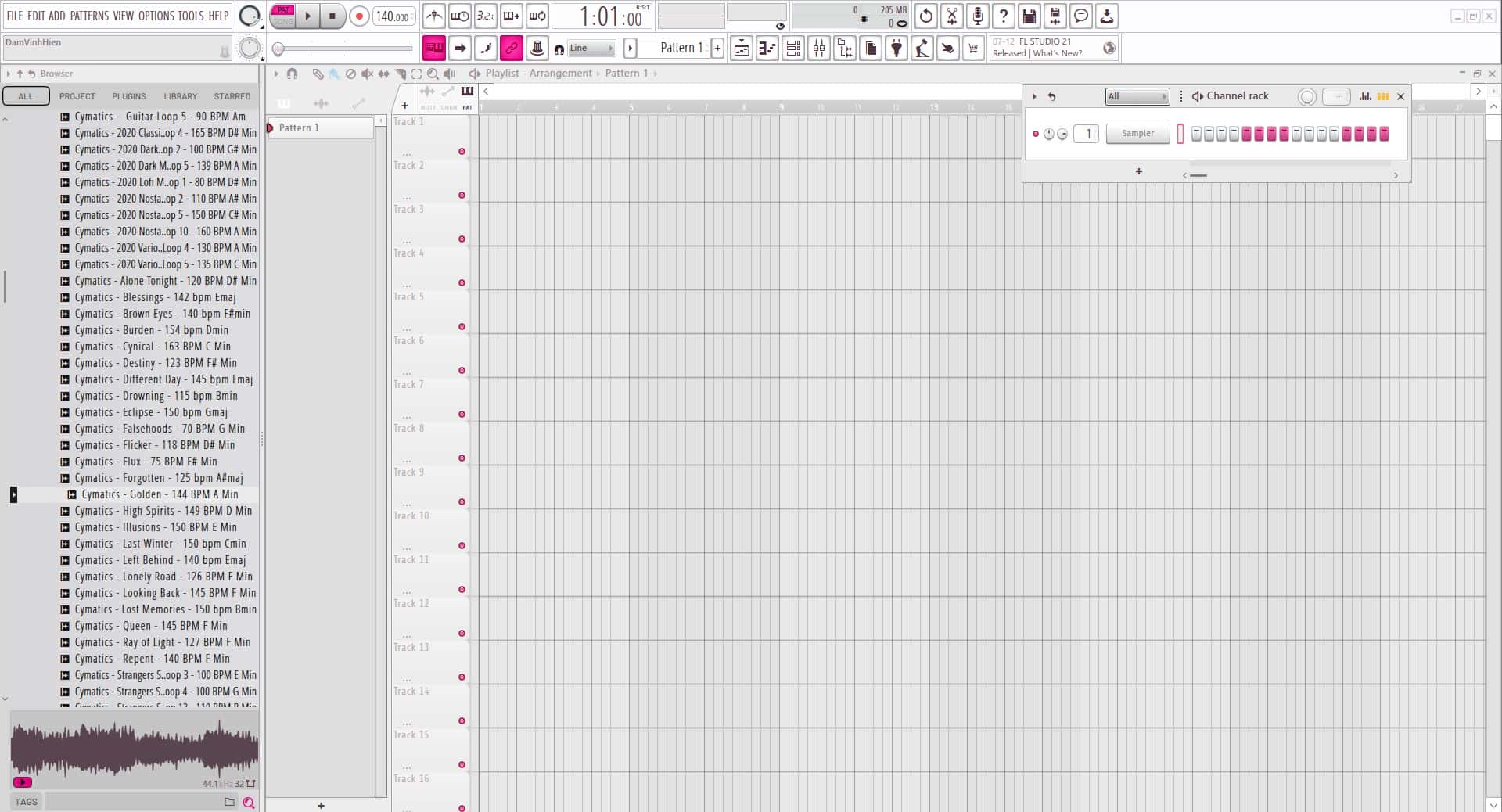This screenshot has width=1502, height=812.
Task: Open the playlist snap magnet menu
Action: 292,74
